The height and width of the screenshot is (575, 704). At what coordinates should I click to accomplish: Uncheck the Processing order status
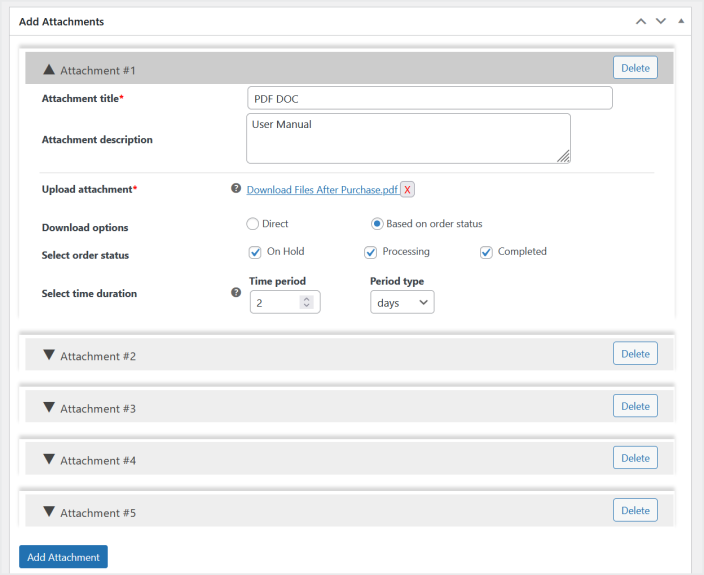(x=371, y=252)
